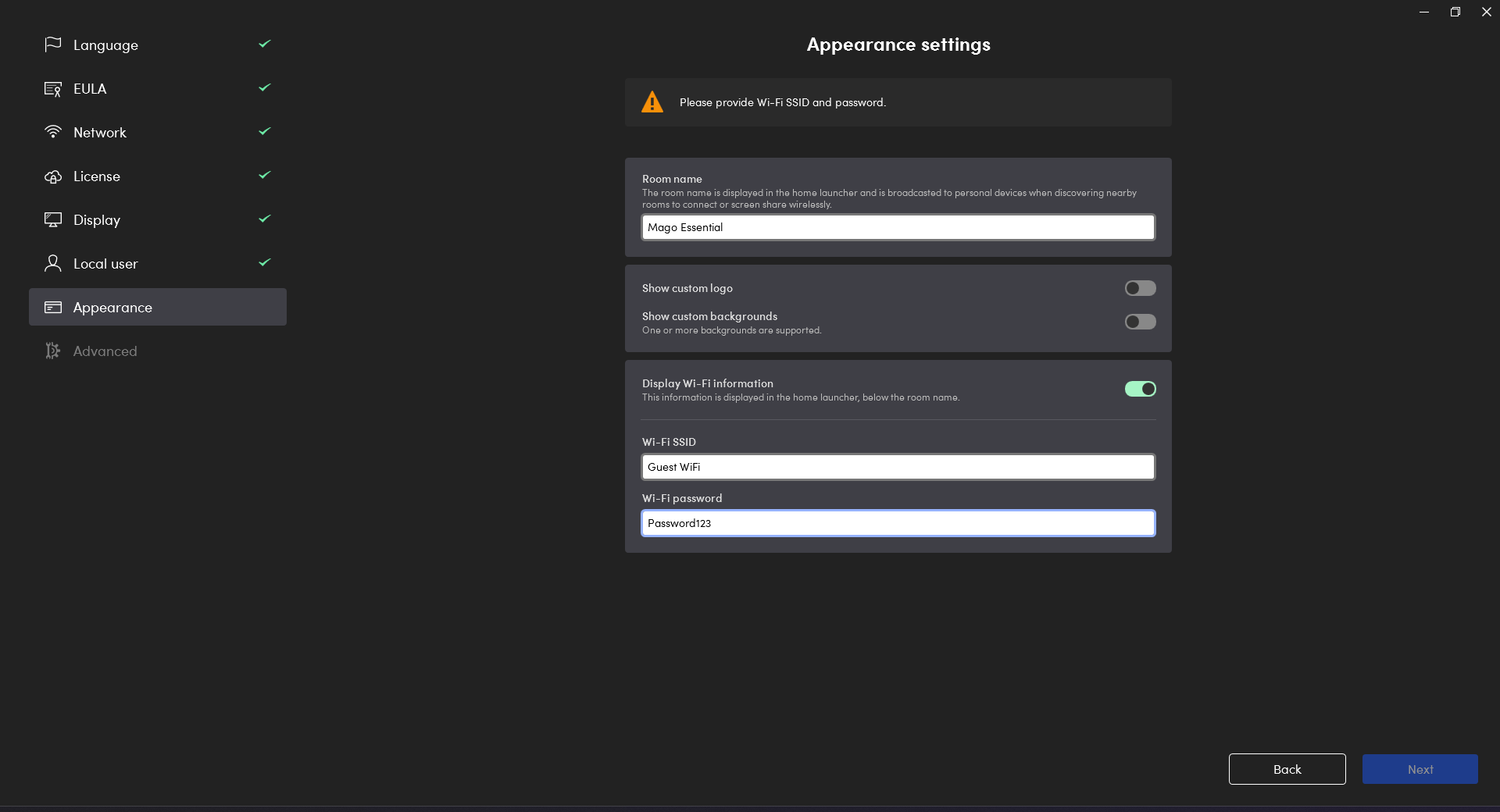Edit the Room name field

pos(897,227)
